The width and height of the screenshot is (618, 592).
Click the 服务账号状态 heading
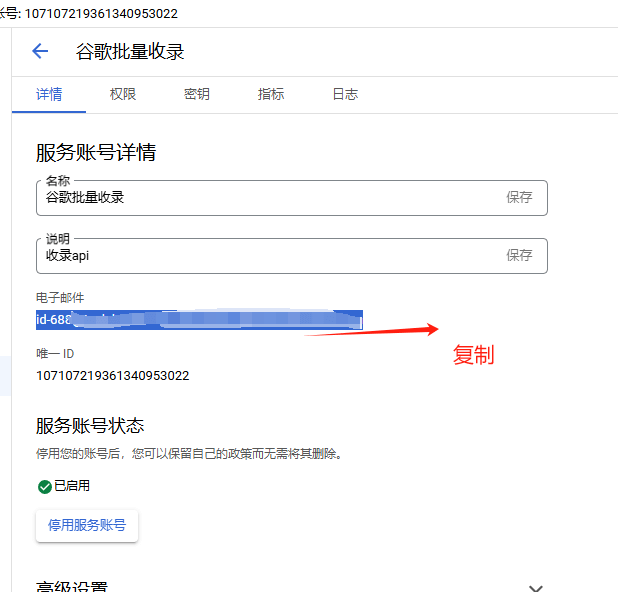[x=90, y=426]
